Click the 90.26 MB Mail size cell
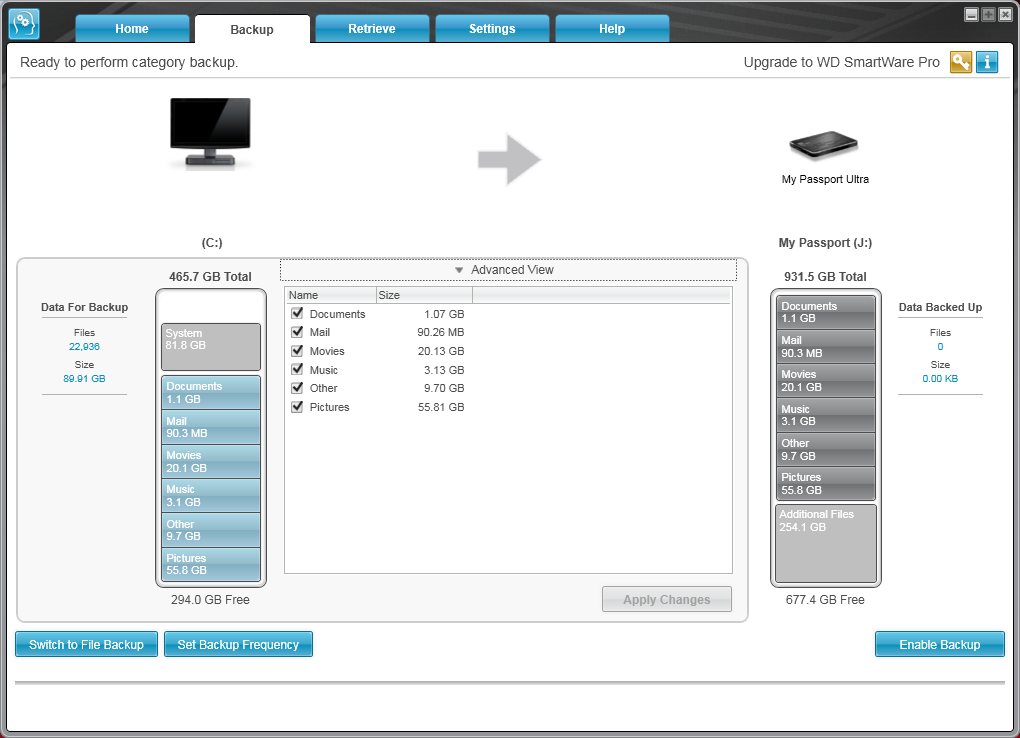Screen dimensions: 1020x738 440,332
